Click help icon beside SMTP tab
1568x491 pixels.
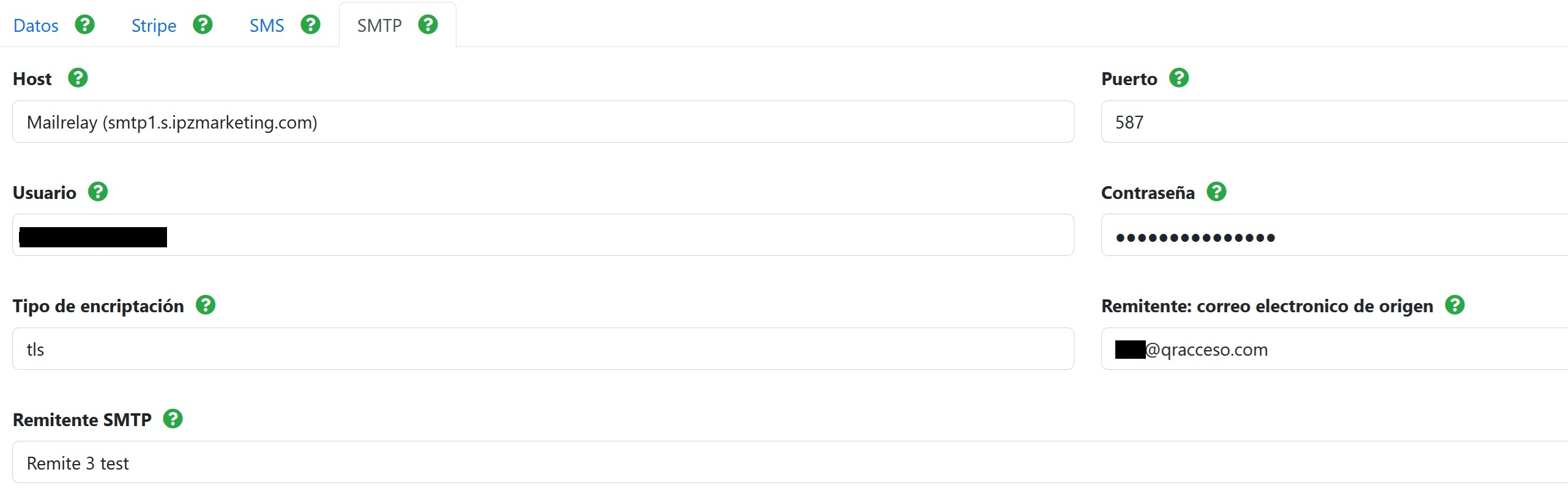[x=428, y=25]
